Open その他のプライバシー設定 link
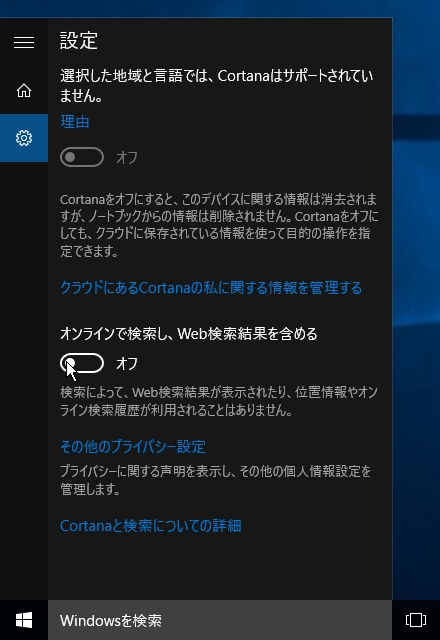 (133, 447)
